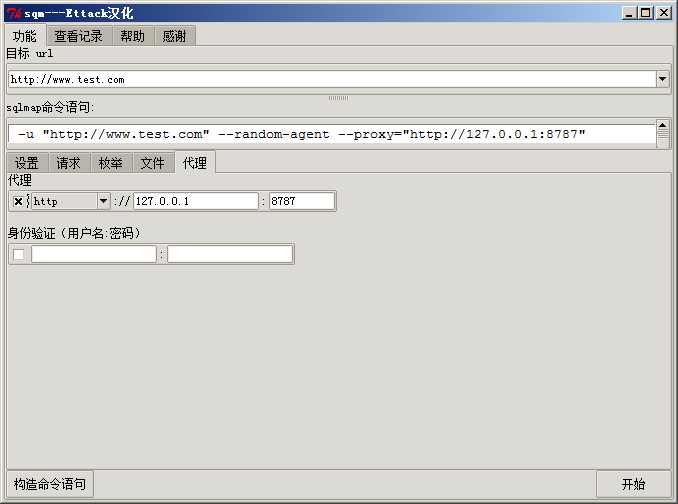The image size is (678, 504).
Task: Open the 设置 sub-tab
Action: (x=27, y=163)
